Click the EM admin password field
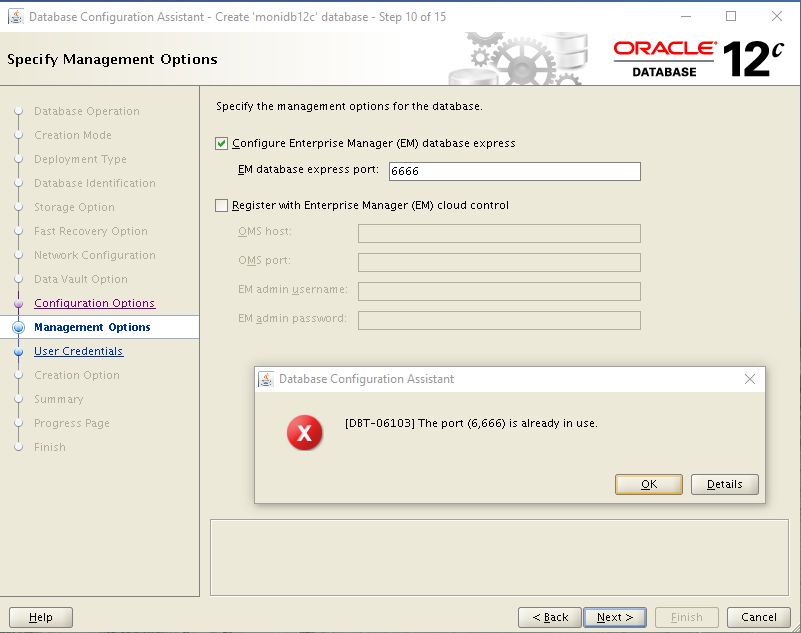Screen dimensions: 801x633 point(499,321)
